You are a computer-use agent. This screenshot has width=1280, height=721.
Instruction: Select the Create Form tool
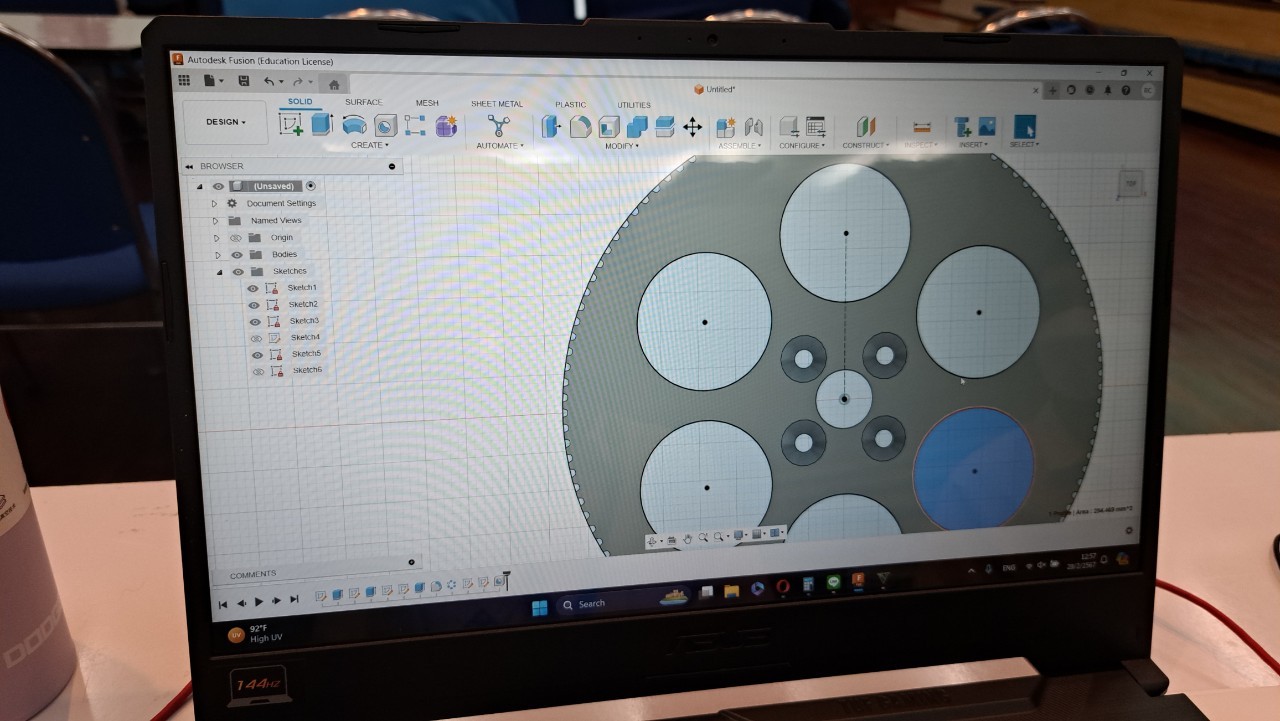446,126
